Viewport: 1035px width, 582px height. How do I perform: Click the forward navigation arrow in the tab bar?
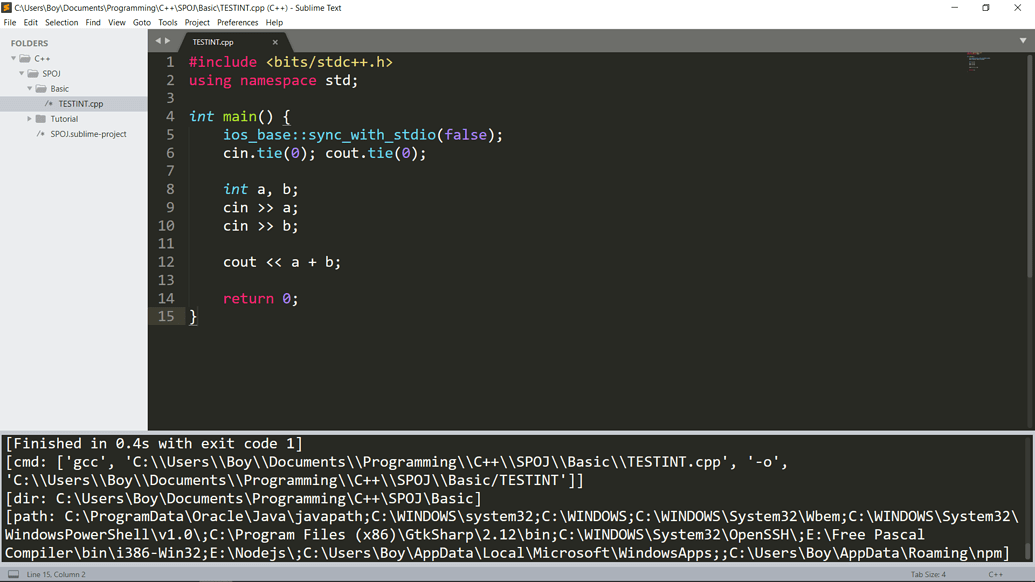coord(169,42)
